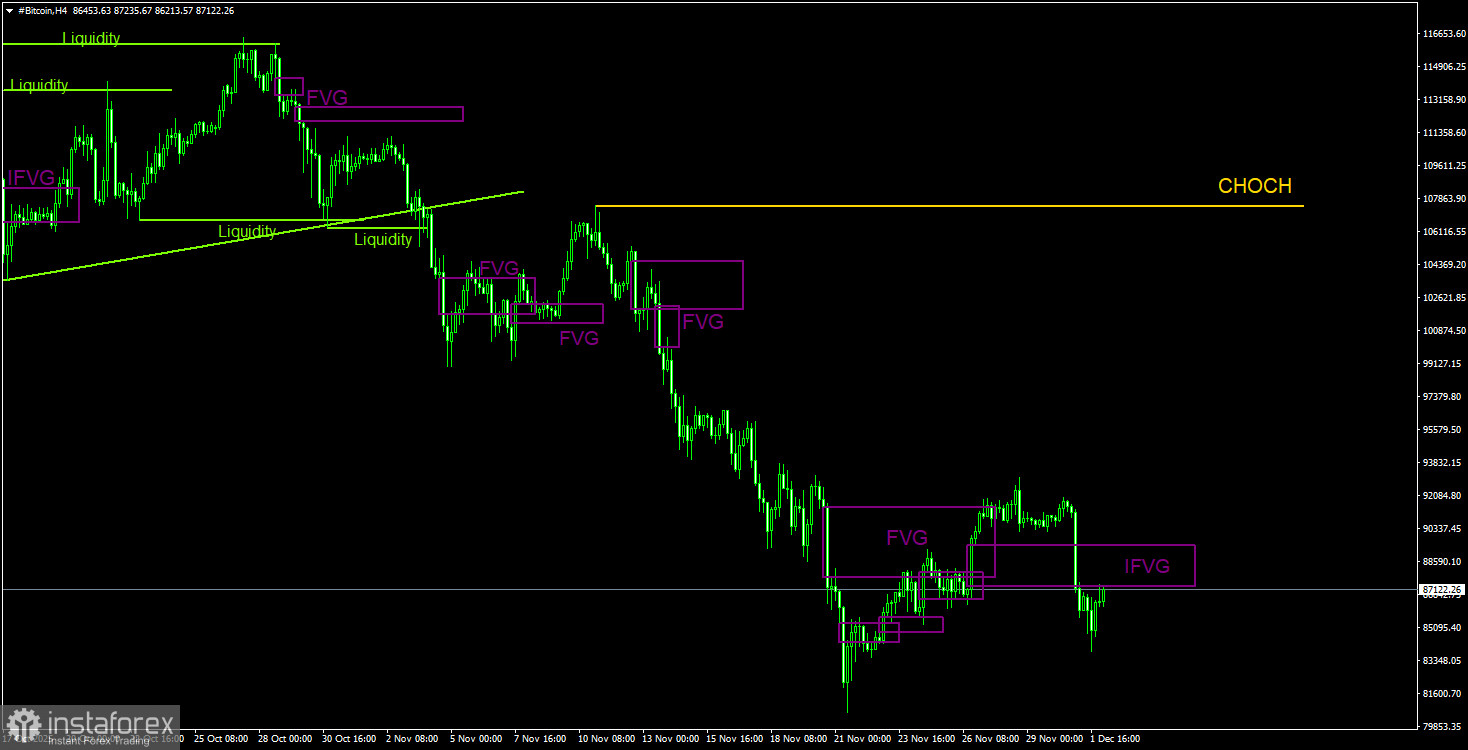Select the FVG label above 5 Nov candles
1468x750 pixels.
[499, 268]
